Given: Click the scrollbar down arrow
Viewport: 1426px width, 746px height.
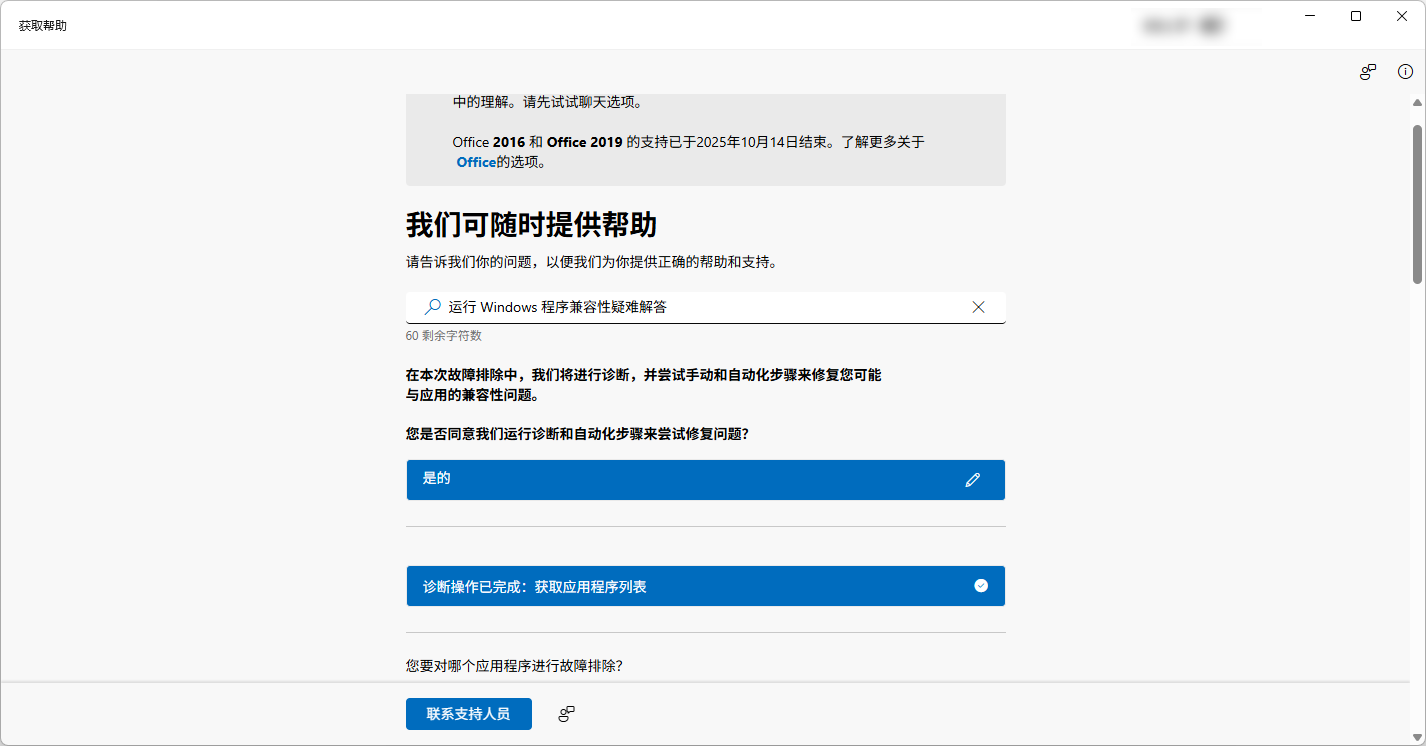Looking at the screenshot, I should pos(1416,737).
